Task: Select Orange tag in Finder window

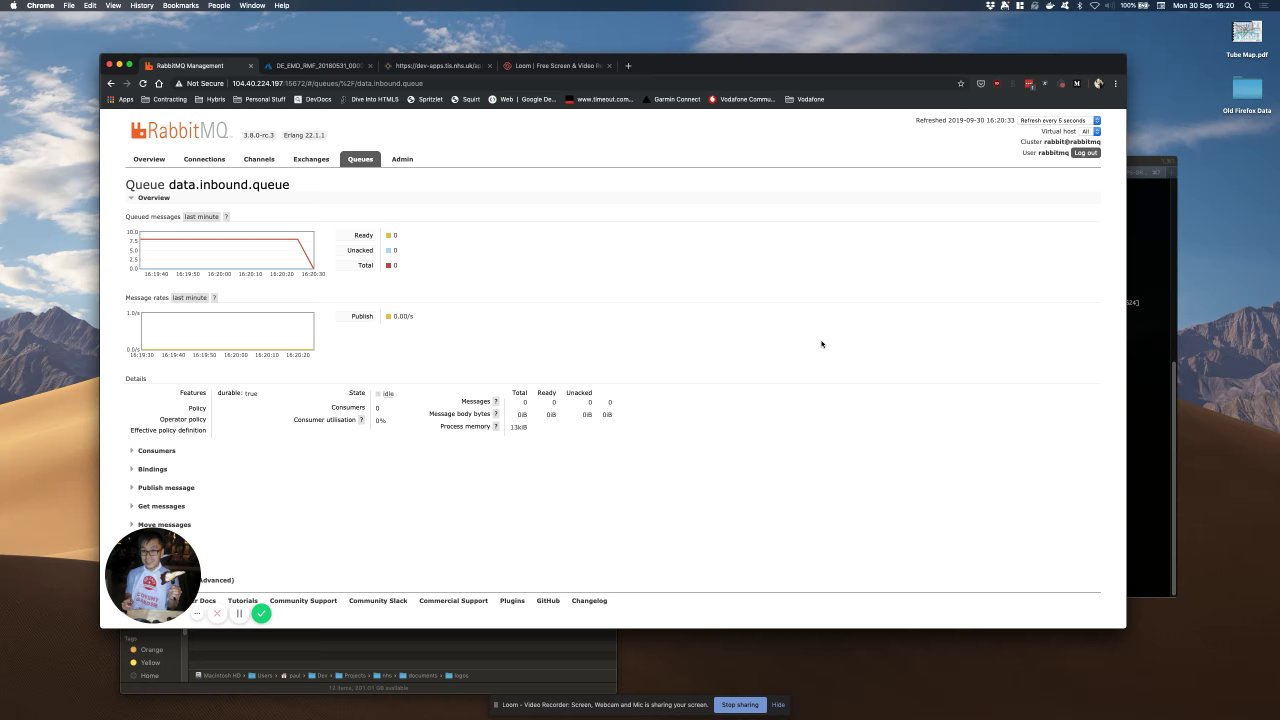Action: 146,650
